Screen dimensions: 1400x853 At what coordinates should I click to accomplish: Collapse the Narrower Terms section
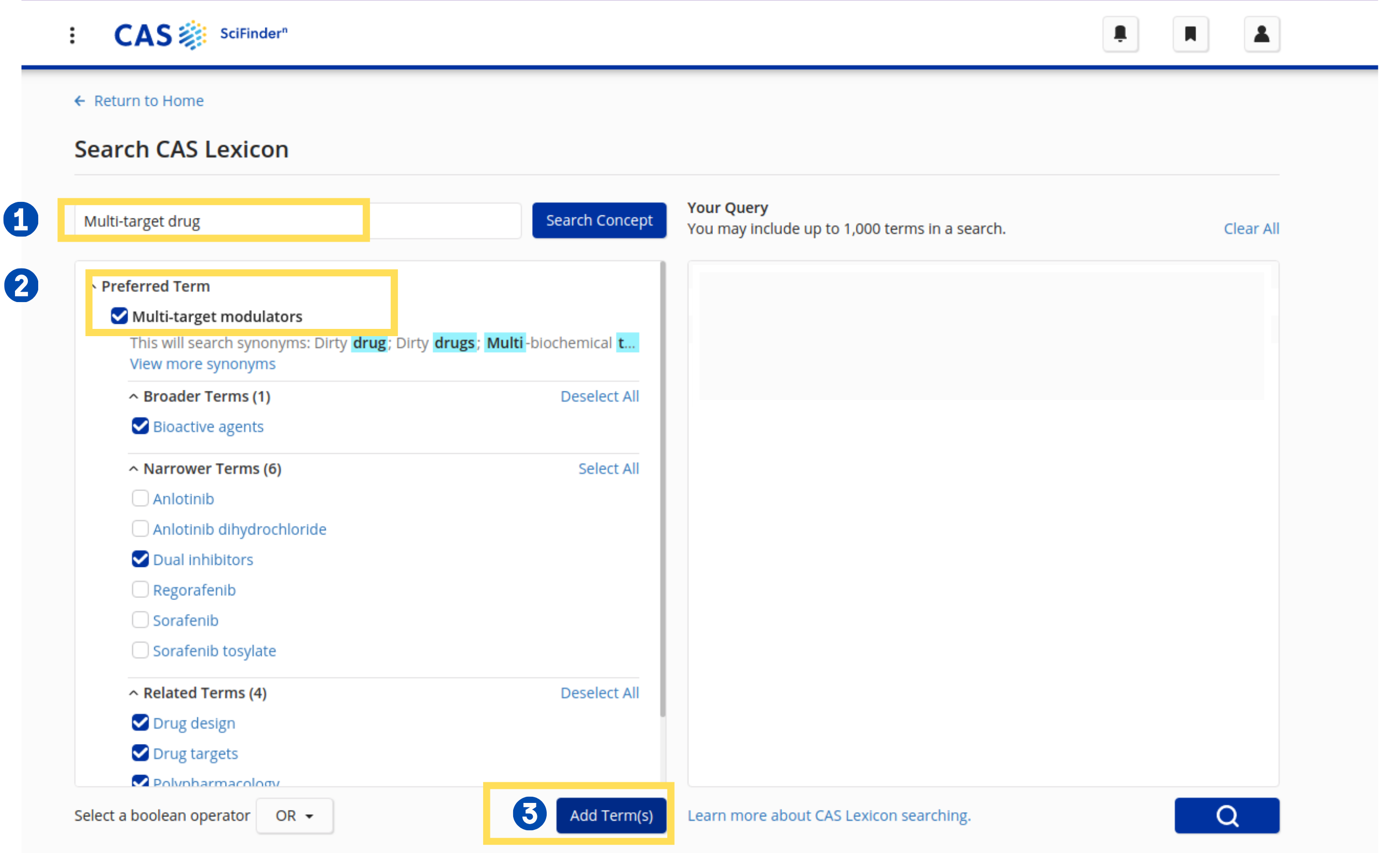point(134,469)
